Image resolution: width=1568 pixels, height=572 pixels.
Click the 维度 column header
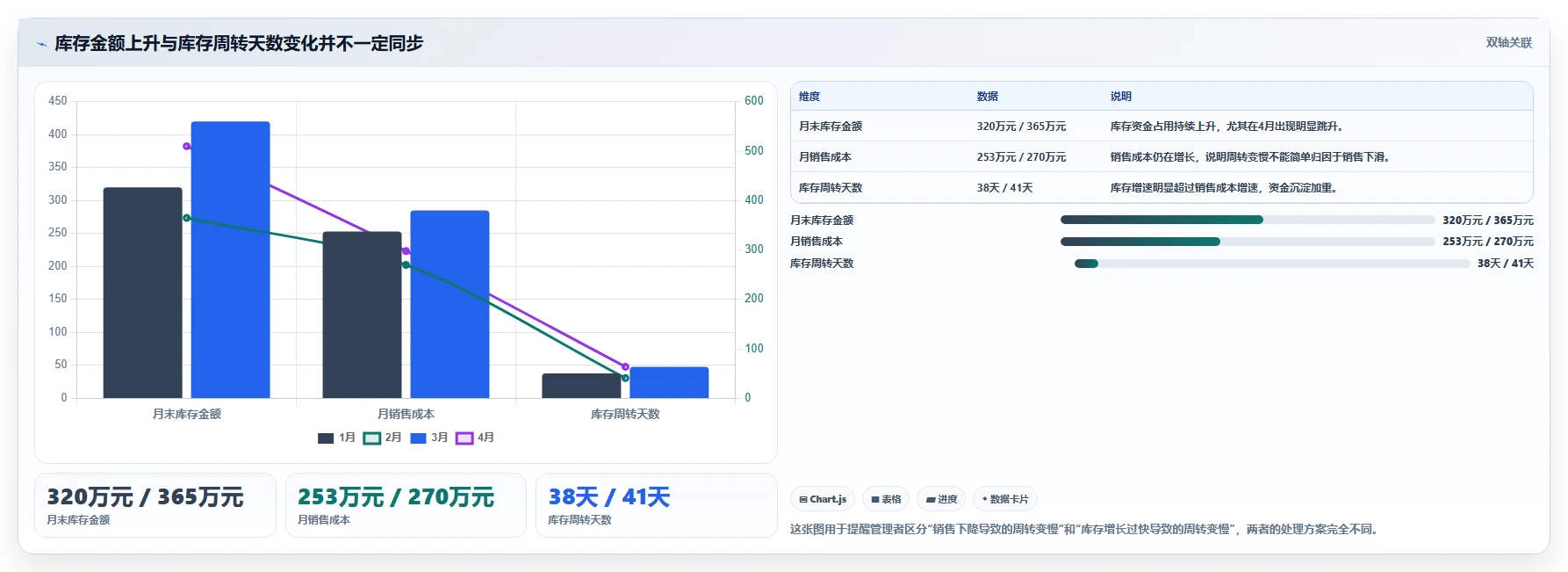tap(809, 97)
